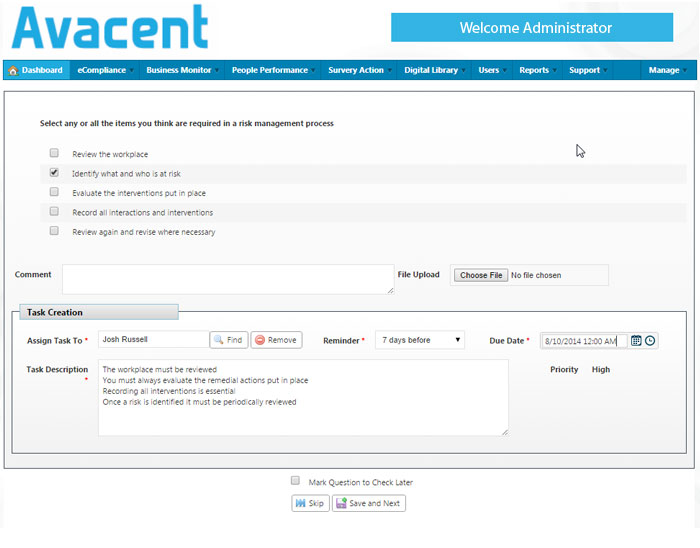Expand the Reports menu arrow
This screenshot has width=700, height=548.
pos(555,71)
